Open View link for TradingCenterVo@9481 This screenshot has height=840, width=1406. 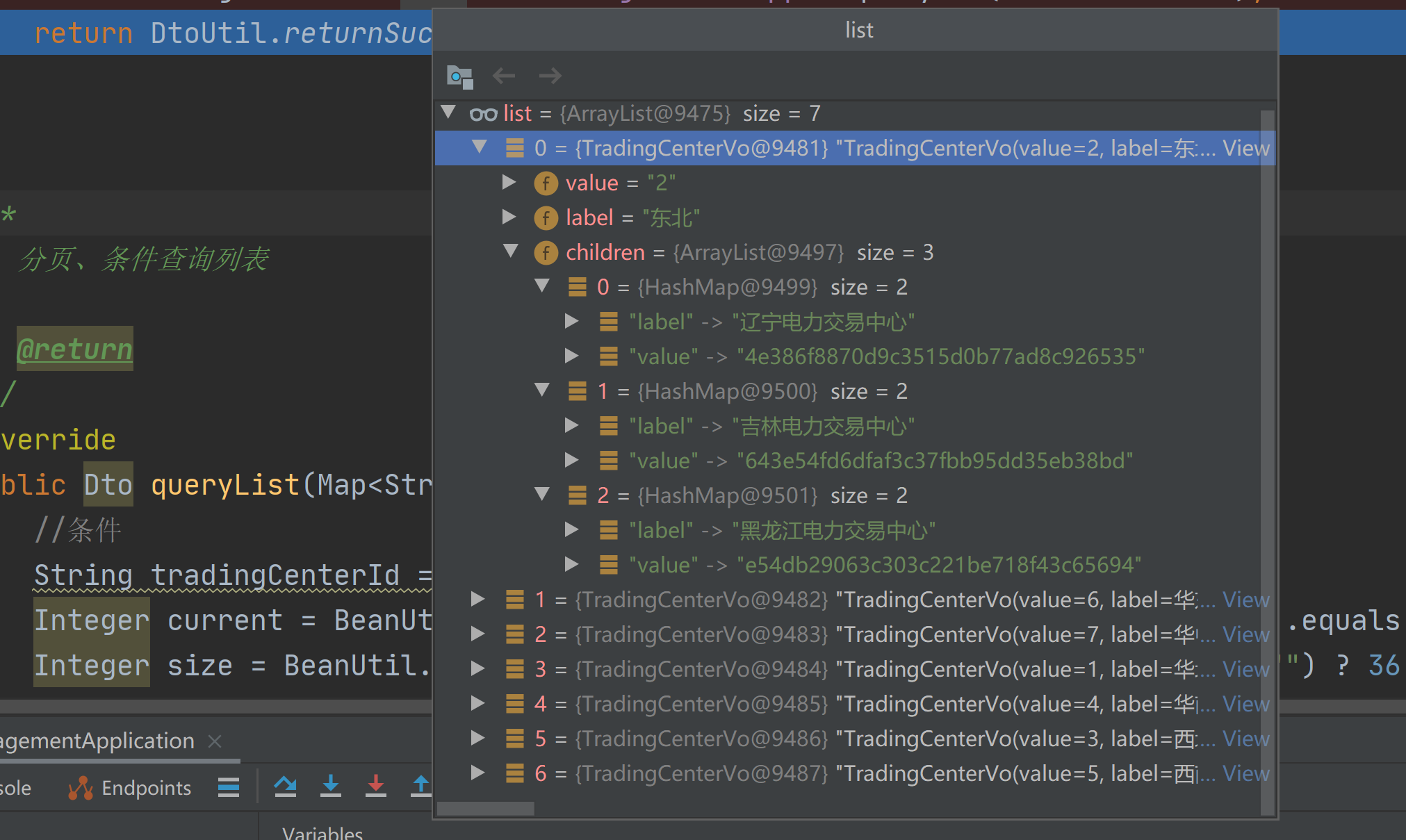(1246, 148)
